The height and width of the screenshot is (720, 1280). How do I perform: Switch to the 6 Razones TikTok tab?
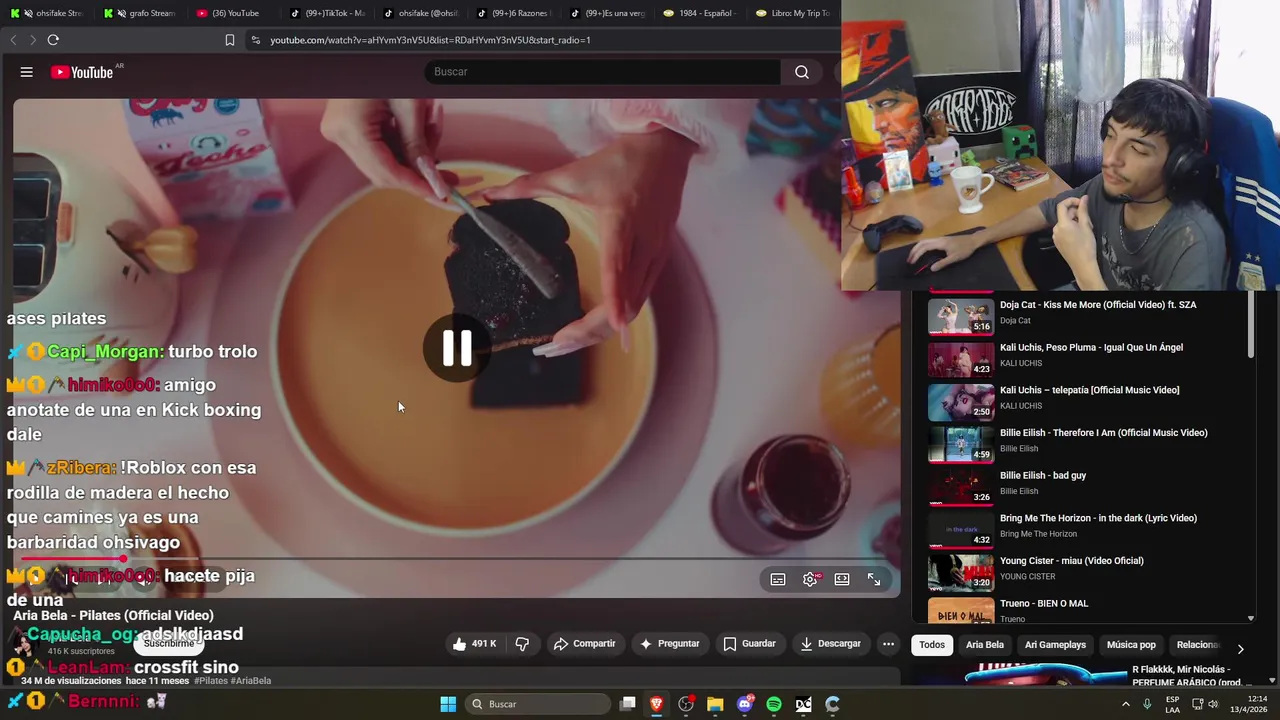(x=513, y=13)
